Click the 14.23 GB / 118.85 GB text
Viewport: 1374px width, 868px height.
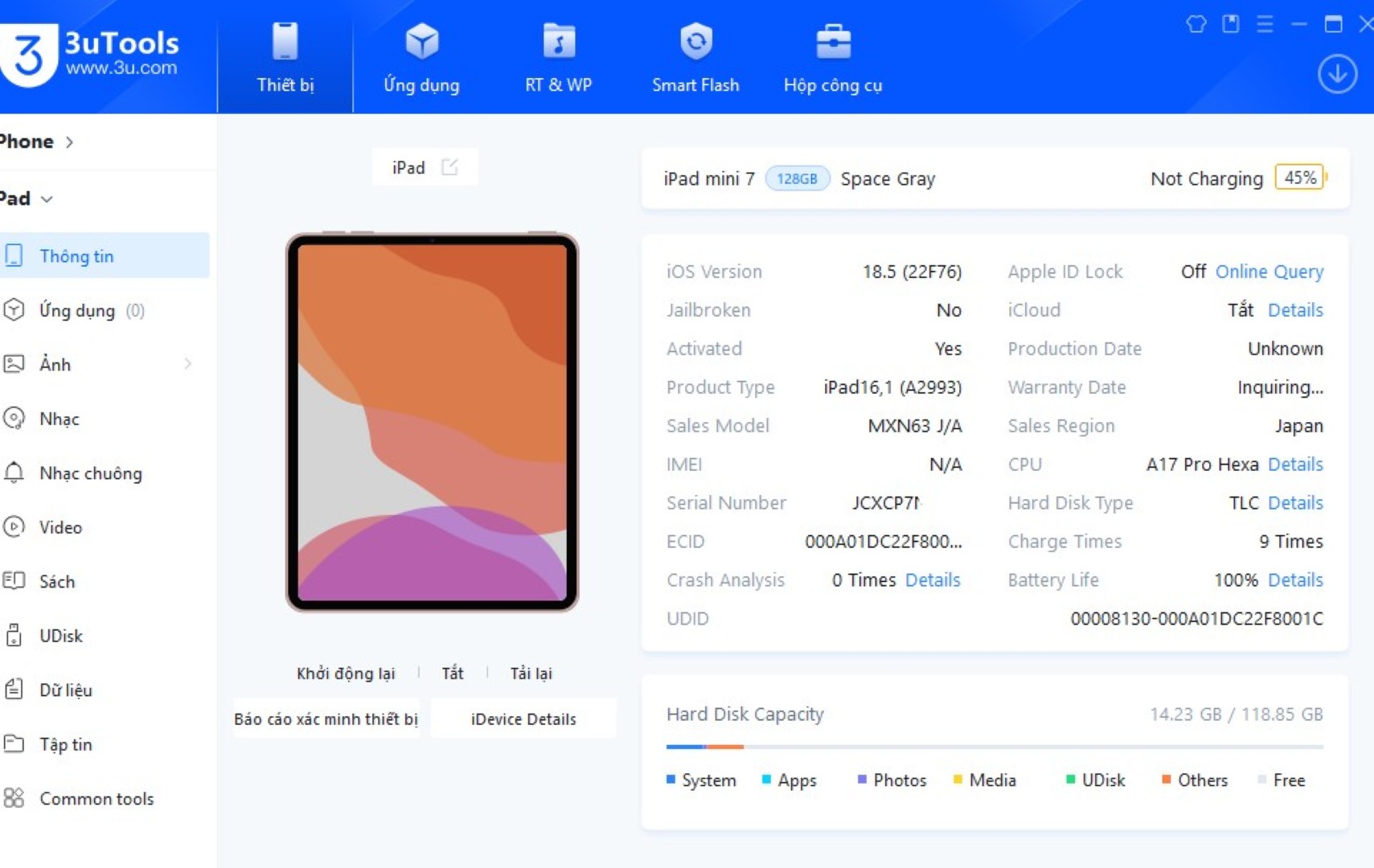1236,714
